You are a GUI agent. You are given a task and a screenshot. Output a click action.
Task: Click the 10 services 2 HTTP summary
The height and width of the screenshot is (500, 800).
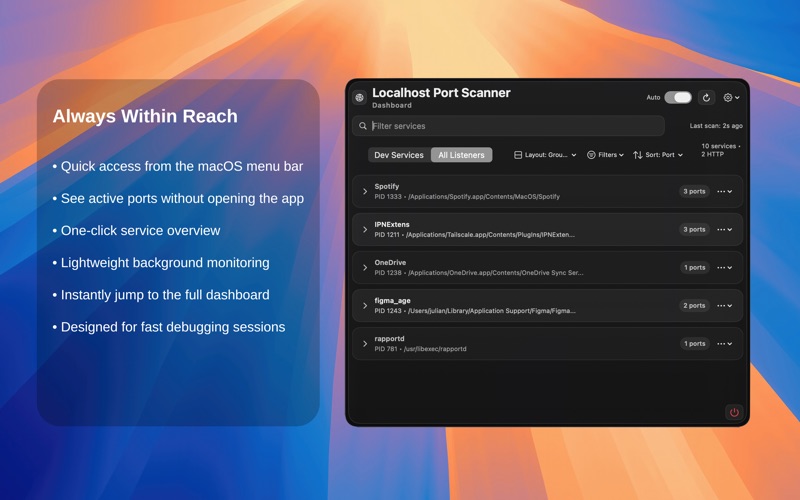(x=720, y=150)
